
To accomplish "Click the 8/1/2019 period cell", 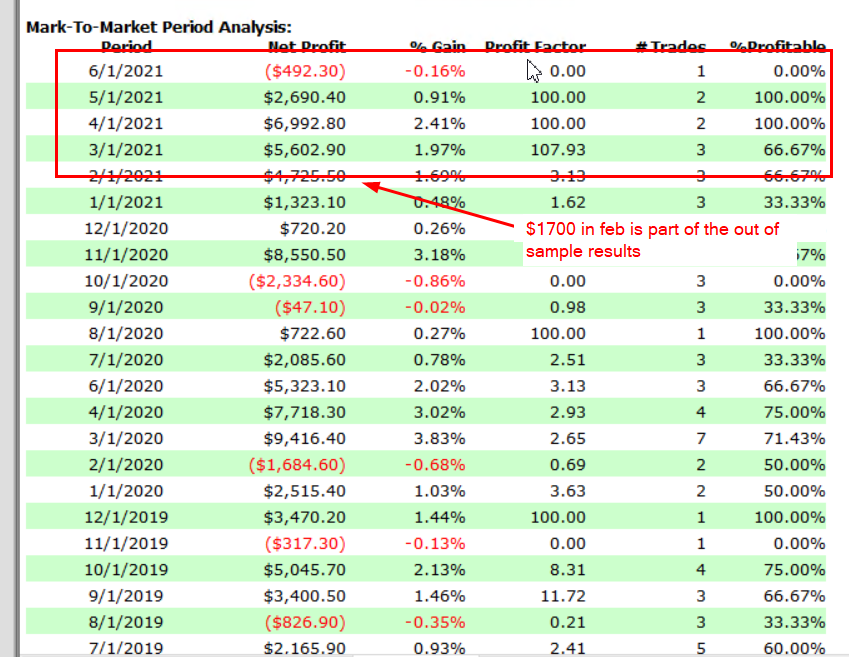I will pos(127,621).
